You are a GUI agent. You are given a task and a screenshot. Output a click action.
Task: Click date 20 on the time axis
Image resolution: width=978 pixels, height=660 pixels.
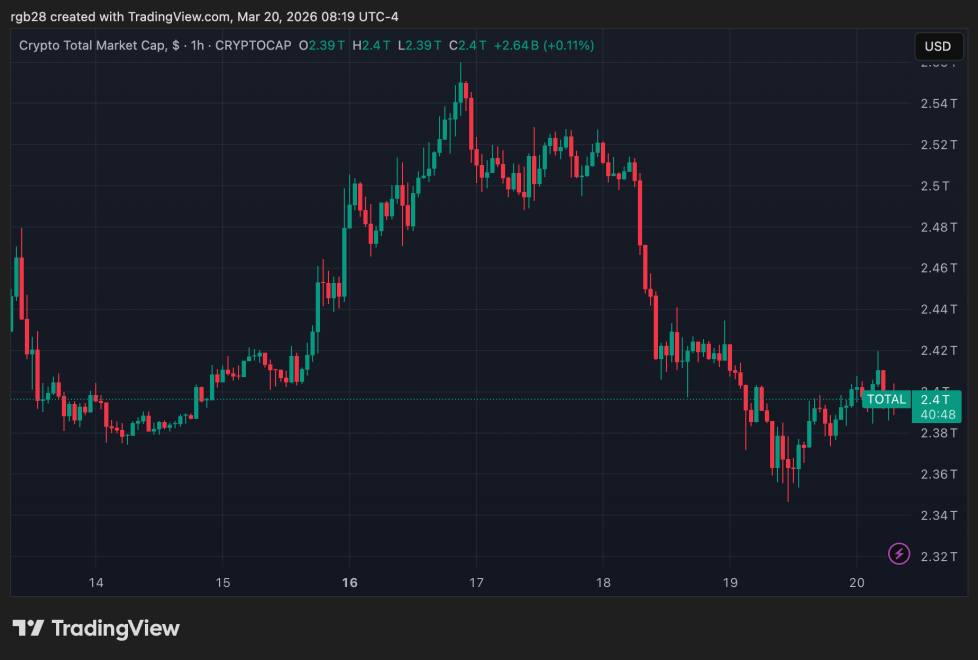(x=857, y=582)
